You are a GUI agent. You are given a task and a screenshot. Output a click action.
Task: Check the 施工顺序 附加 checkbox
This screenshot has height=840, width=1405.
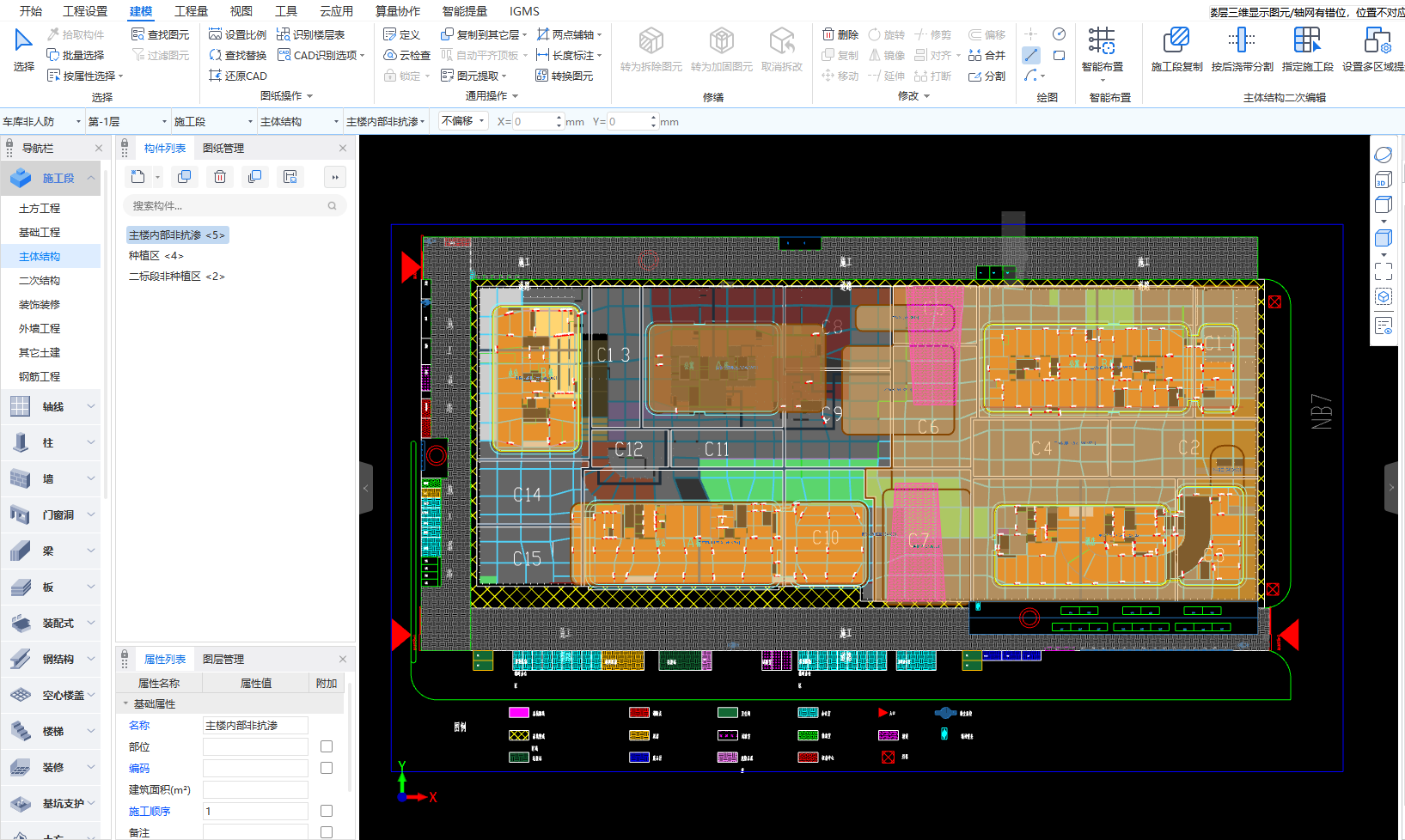[x=327, y=811]
